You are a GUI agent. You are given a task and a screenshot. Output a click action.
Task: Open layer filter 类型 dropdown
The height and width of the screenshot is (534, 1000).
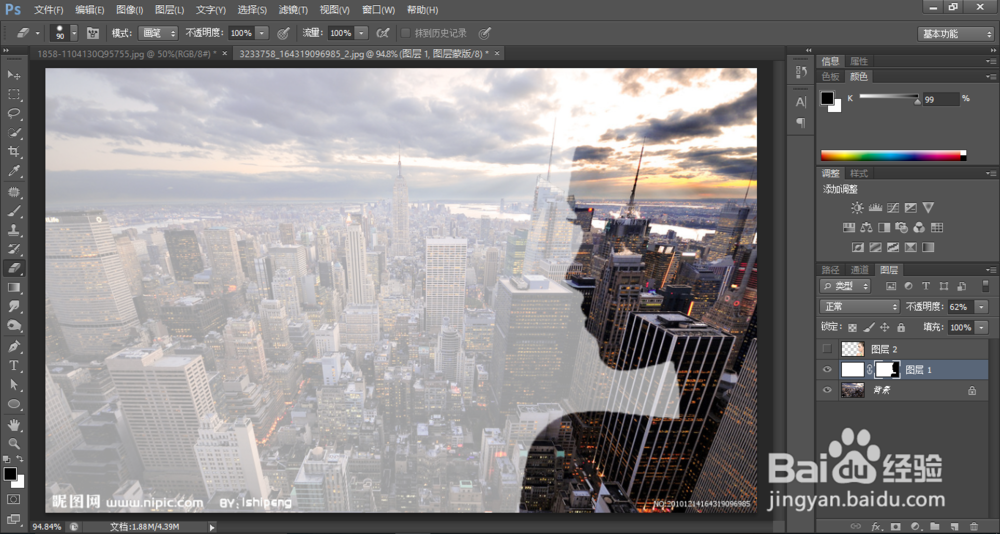[x=845, y=286]
